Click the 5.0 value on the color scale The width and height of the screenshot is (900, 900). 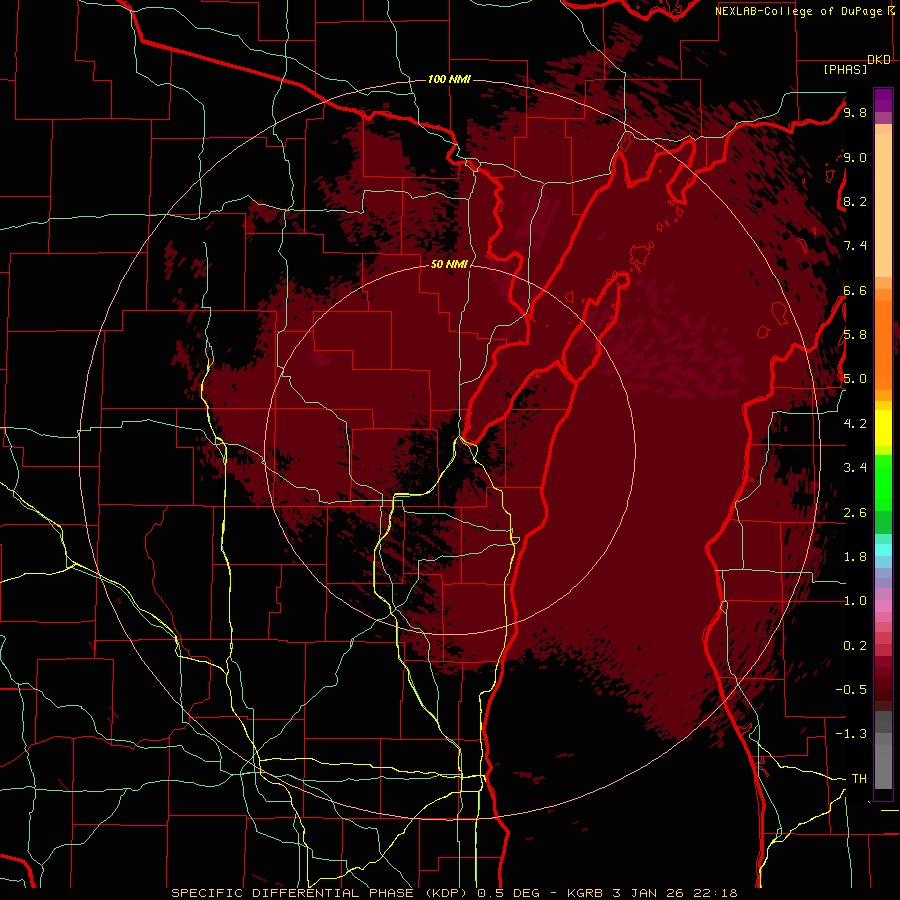855,379
